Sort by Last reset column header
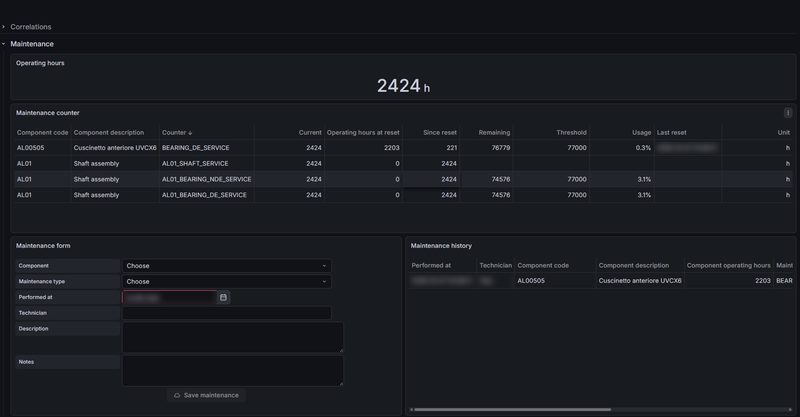800x417 pixels. coord(671,133)
